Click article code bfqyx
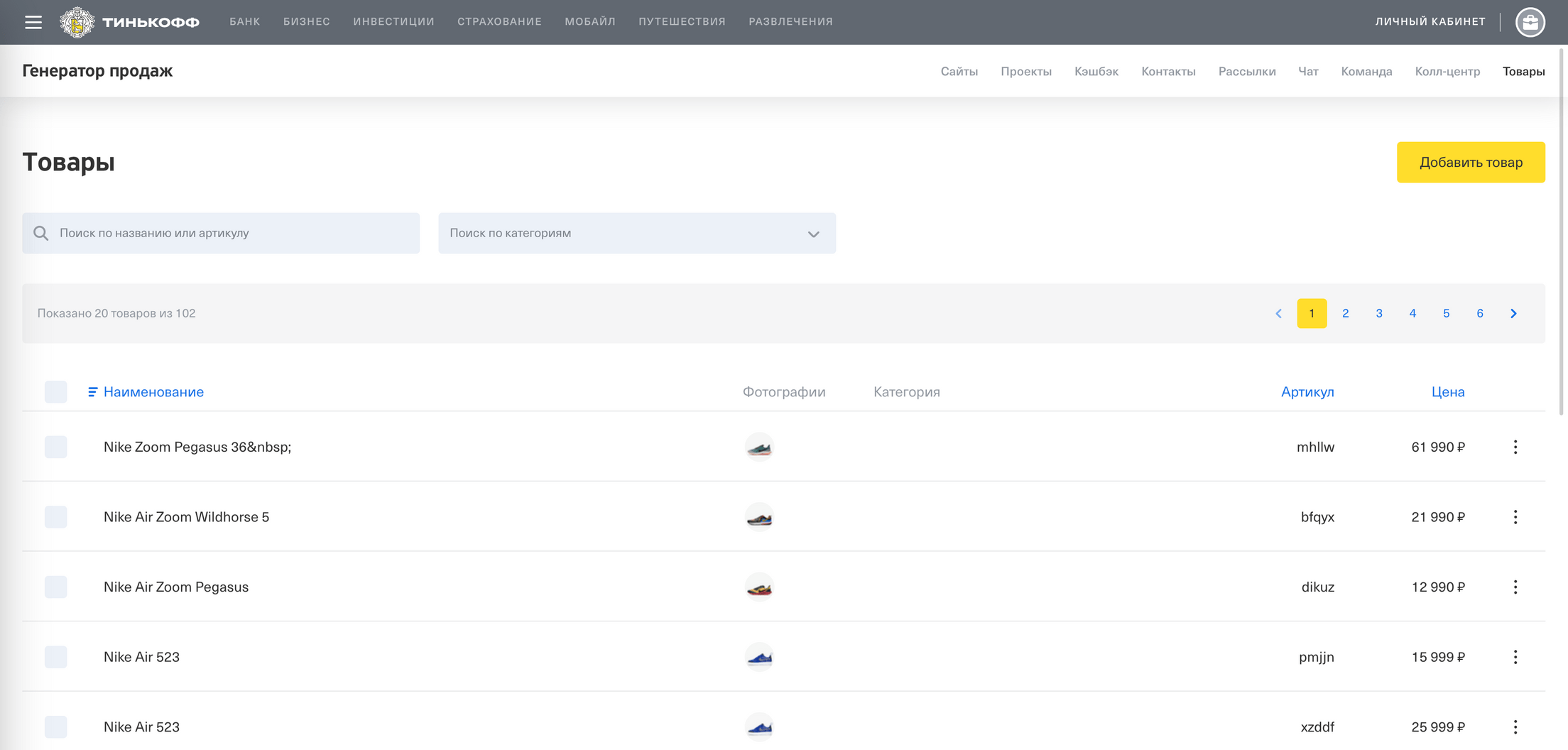 point(1317,518)
